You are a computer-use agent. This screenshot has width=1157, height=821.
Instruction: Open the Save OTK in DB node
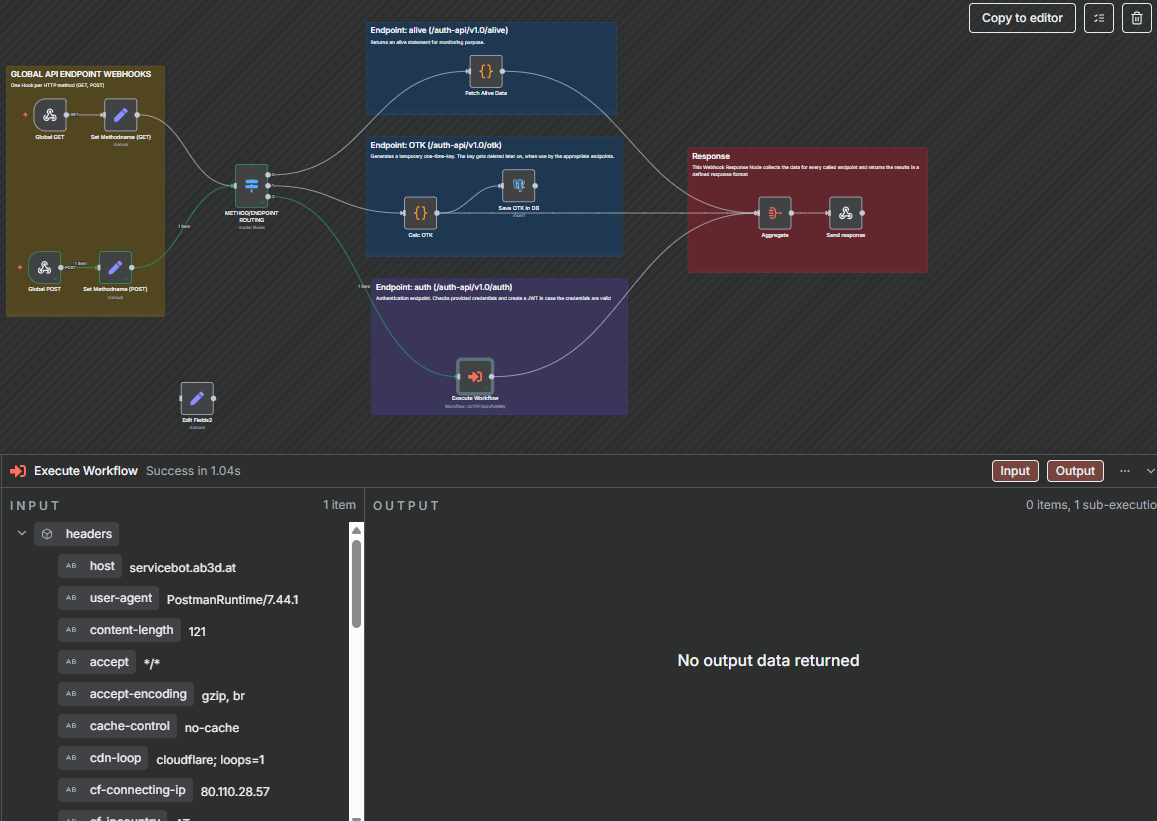coord(518,185)
